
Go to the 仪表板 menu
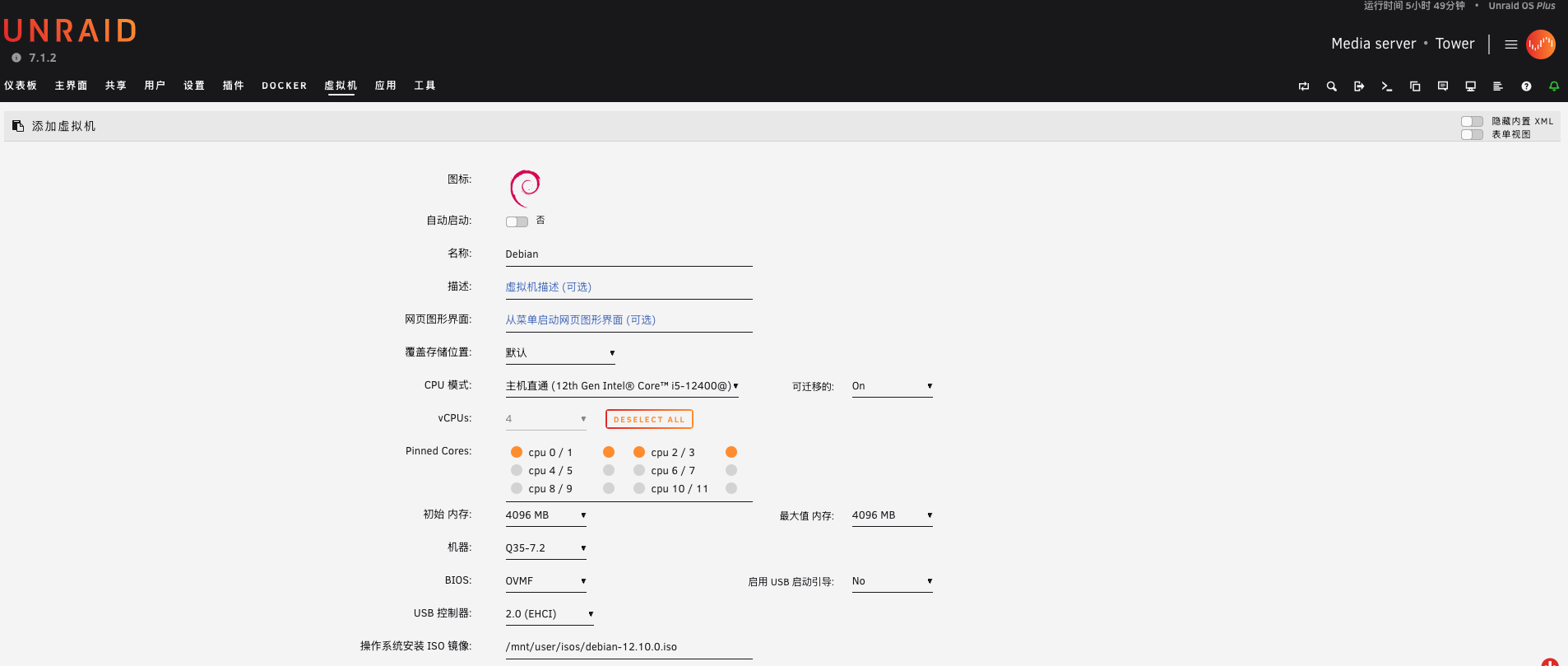tap(21, 86)
